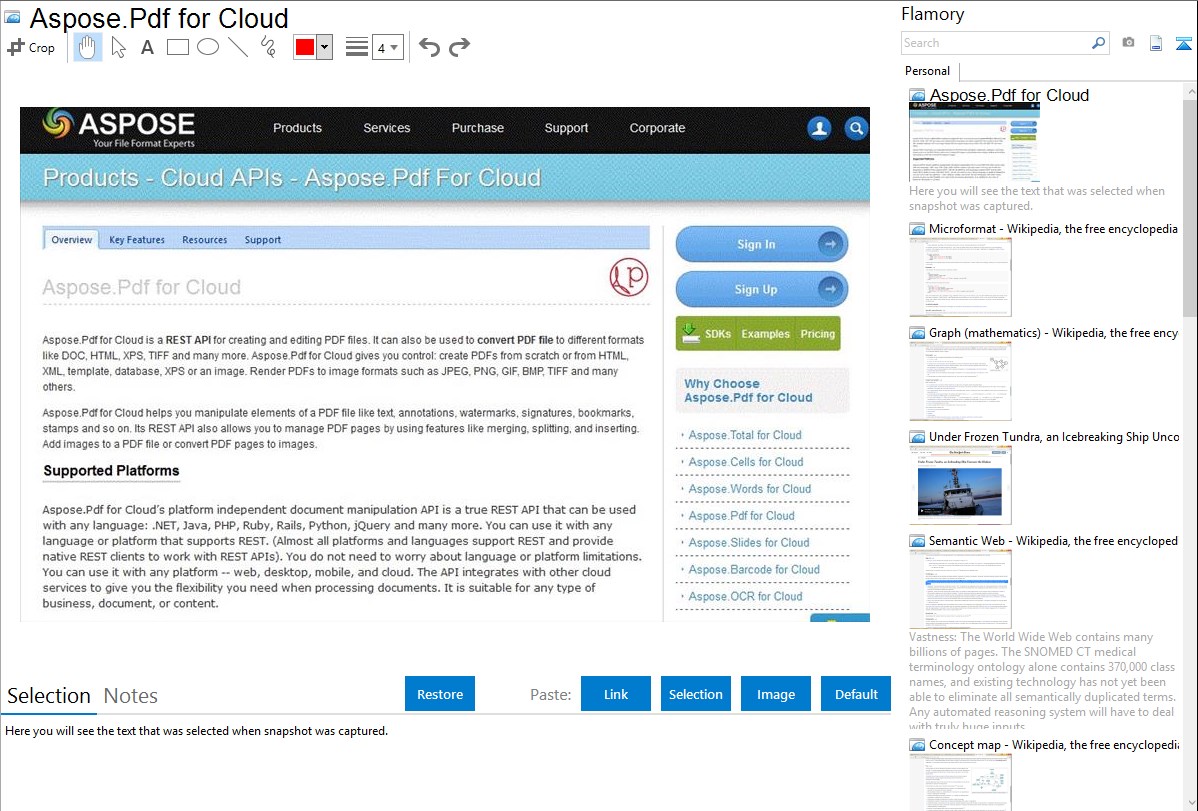Open the Support menu in the black navbar
The image size is (1198, 811).
(x=566, y=128)
